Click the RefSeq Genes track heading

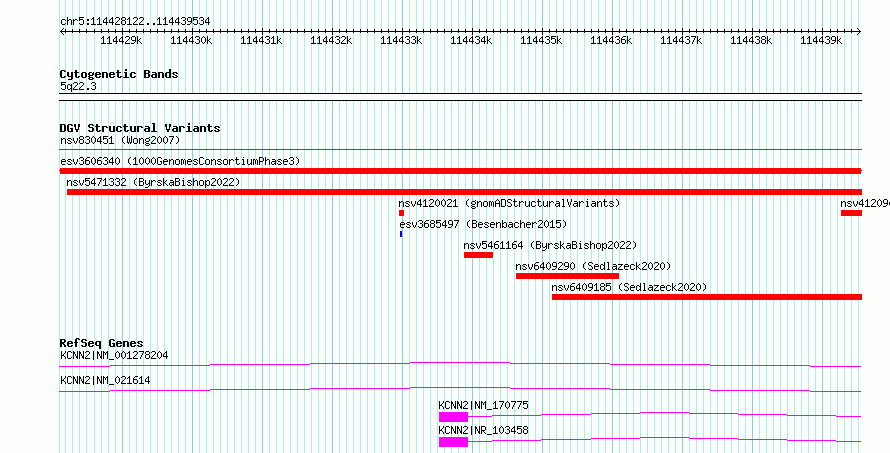point(102,343)
